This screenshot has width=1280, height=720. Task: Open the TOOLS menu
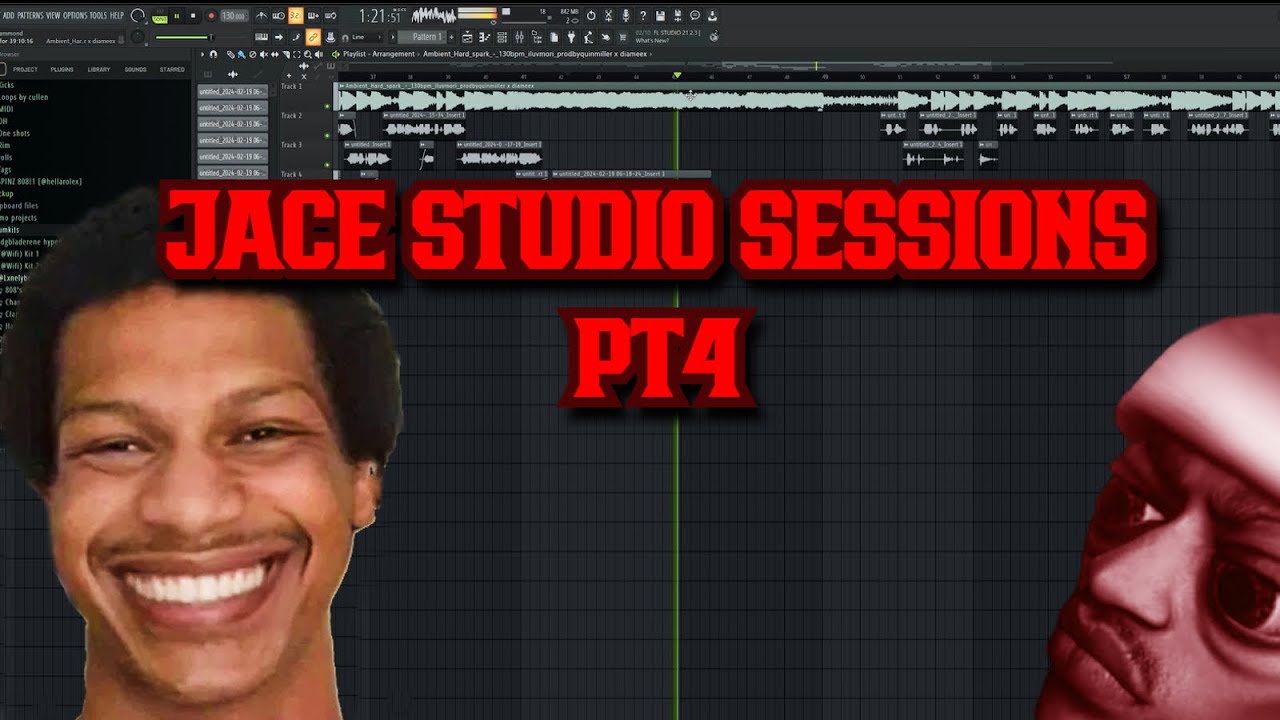click(x=98, y=16)
